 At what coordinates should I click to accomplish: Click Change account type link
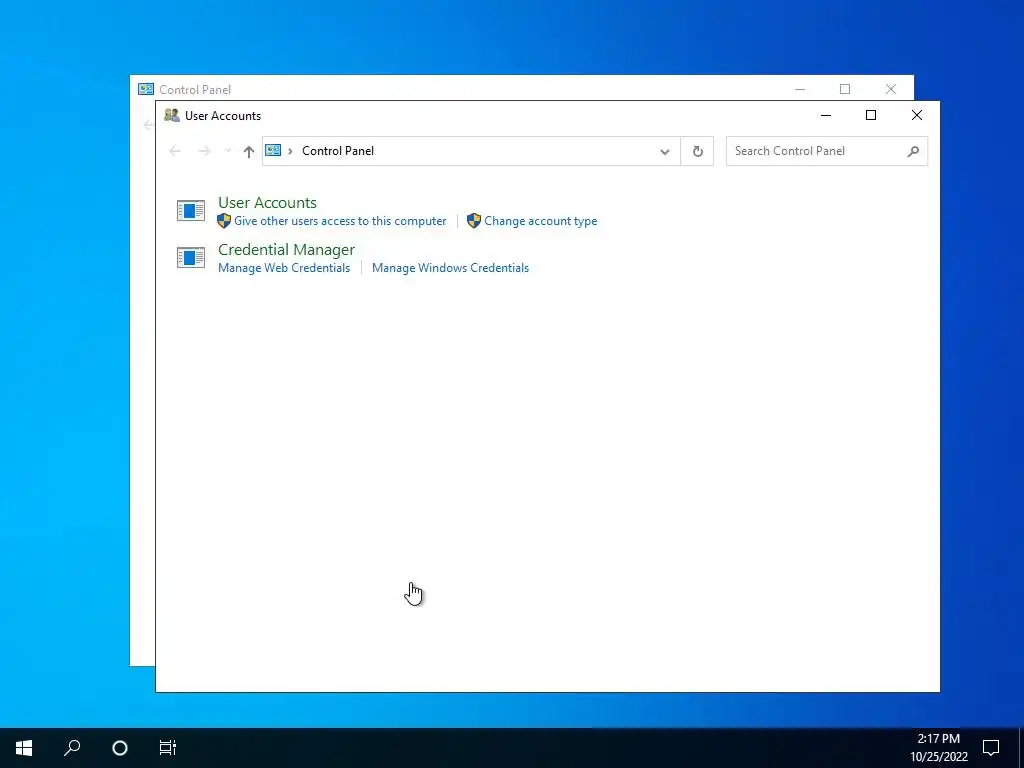point(541,221)
